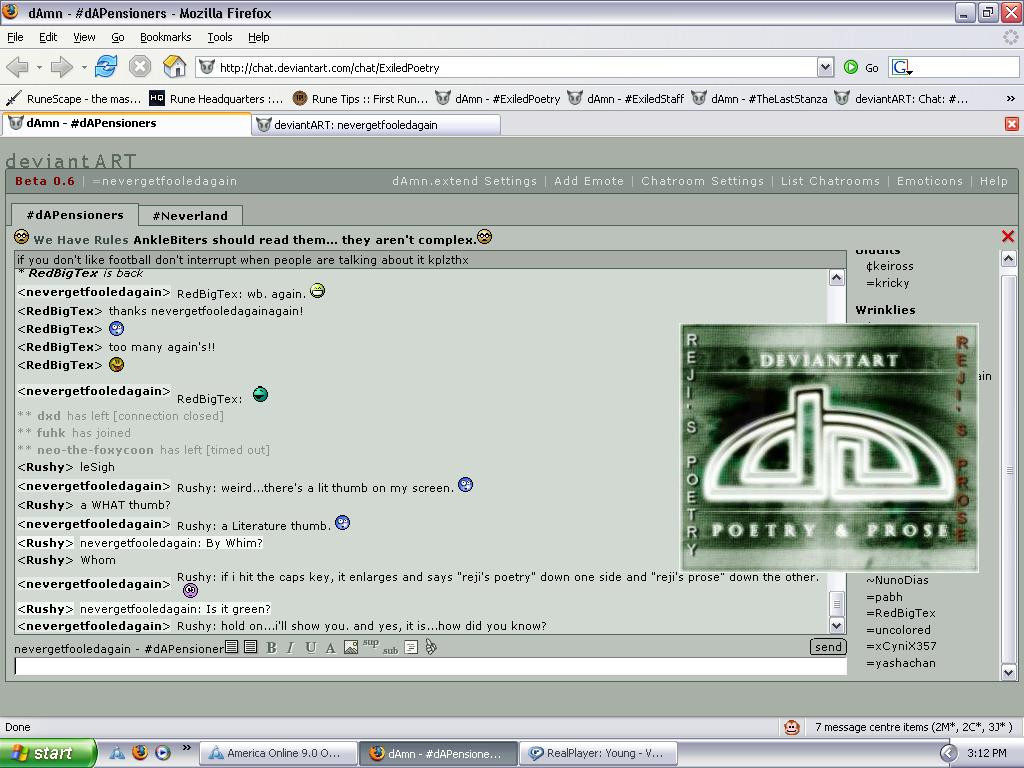Send the chat message
This screenshot has height=768, width=1024.
[828, 647]
